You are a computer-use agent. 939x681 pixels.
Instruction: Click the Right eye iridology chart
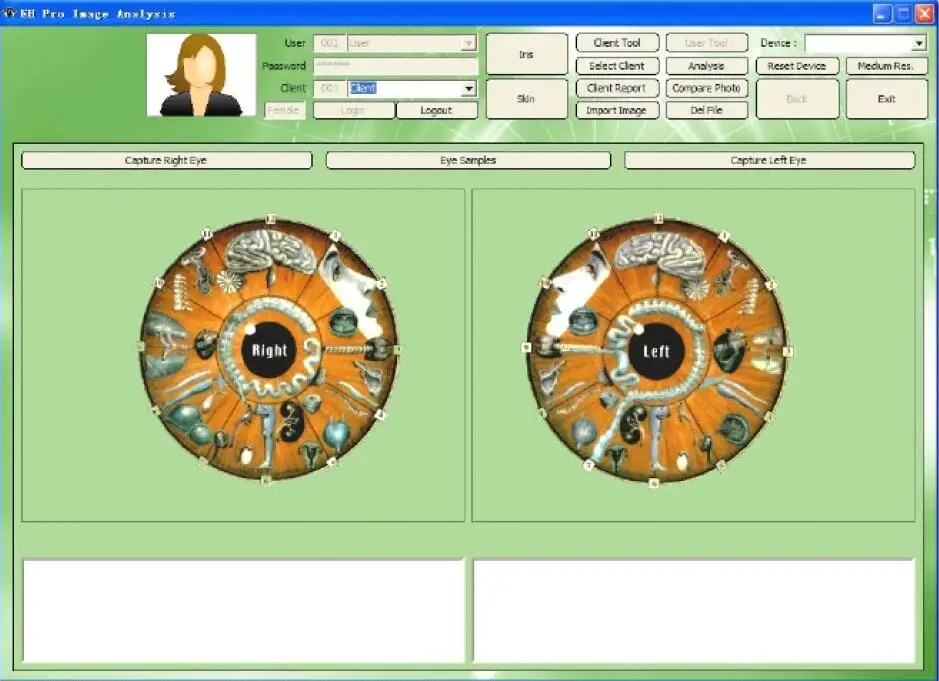269,350
